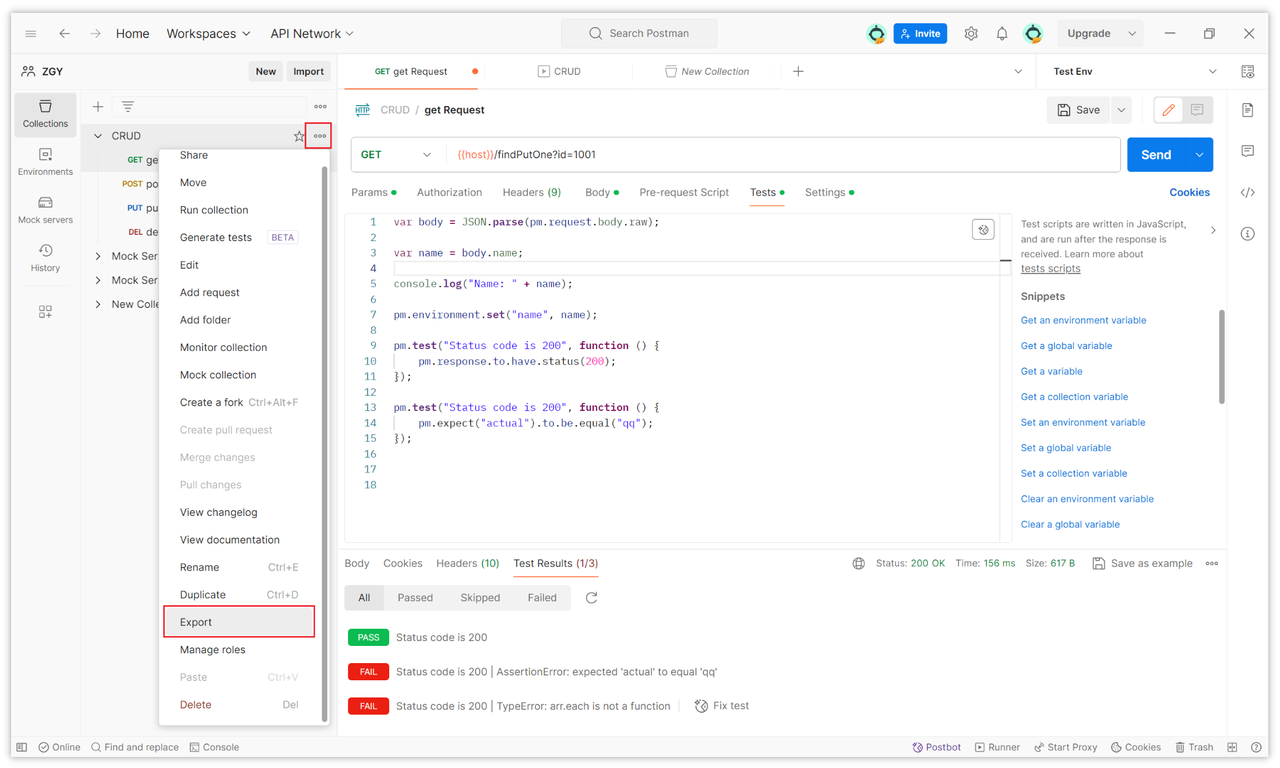Open the tabs overflow chevron
1280x768 pixels.
(x=1018, y=72)
